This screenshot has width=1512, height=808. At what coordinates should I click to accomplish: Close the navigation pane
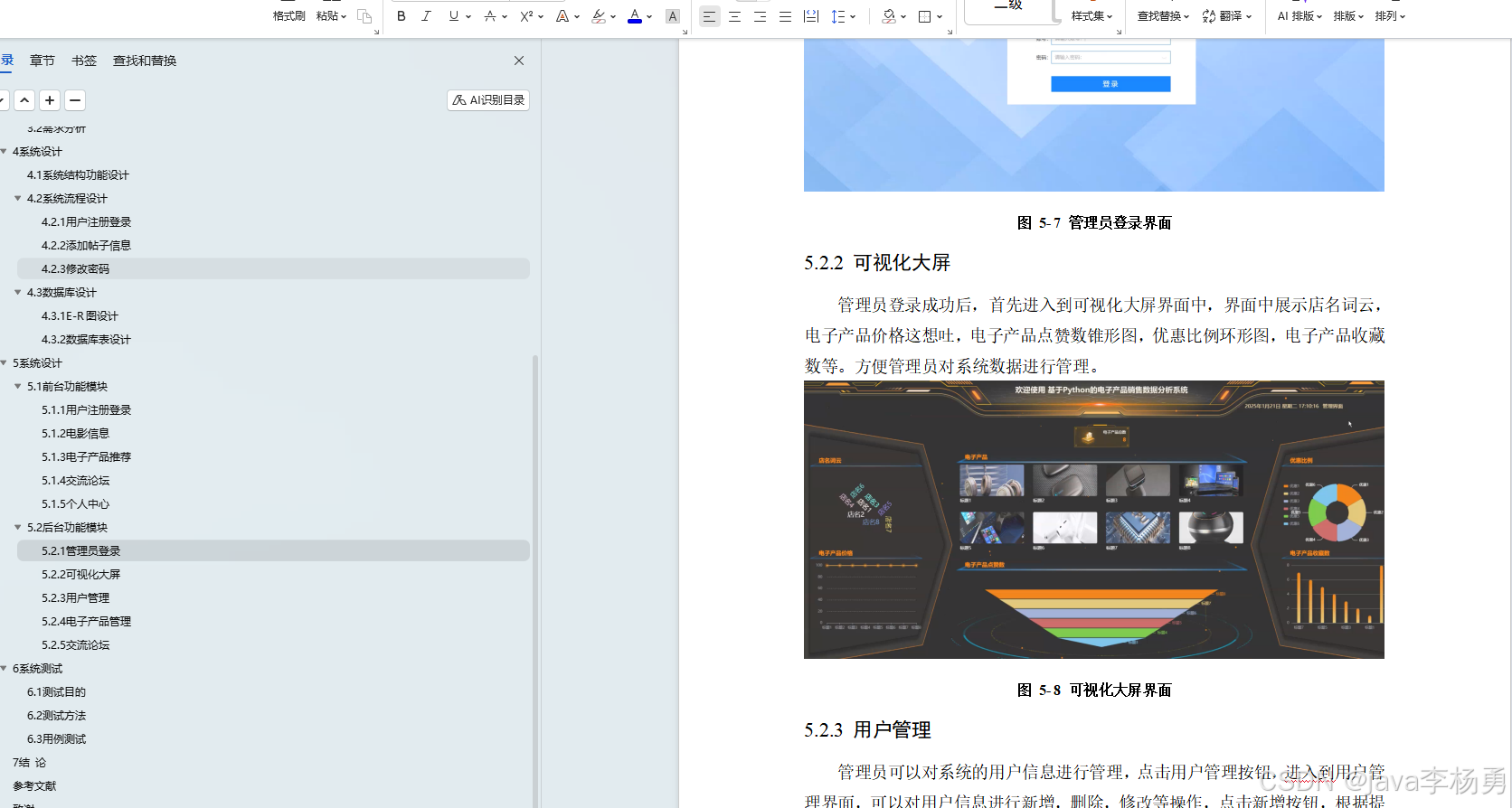click(519, 61)
